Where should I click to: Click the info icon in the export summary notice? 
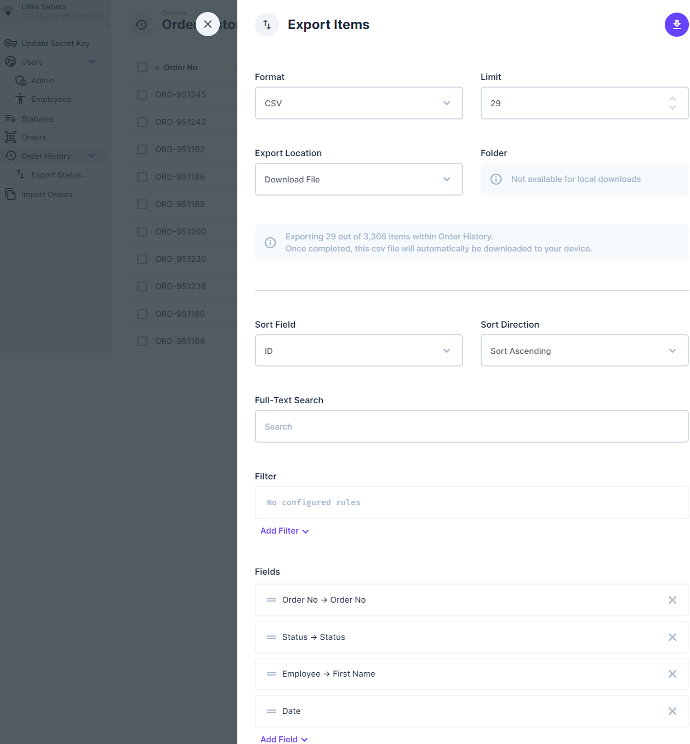pos(270,242)
